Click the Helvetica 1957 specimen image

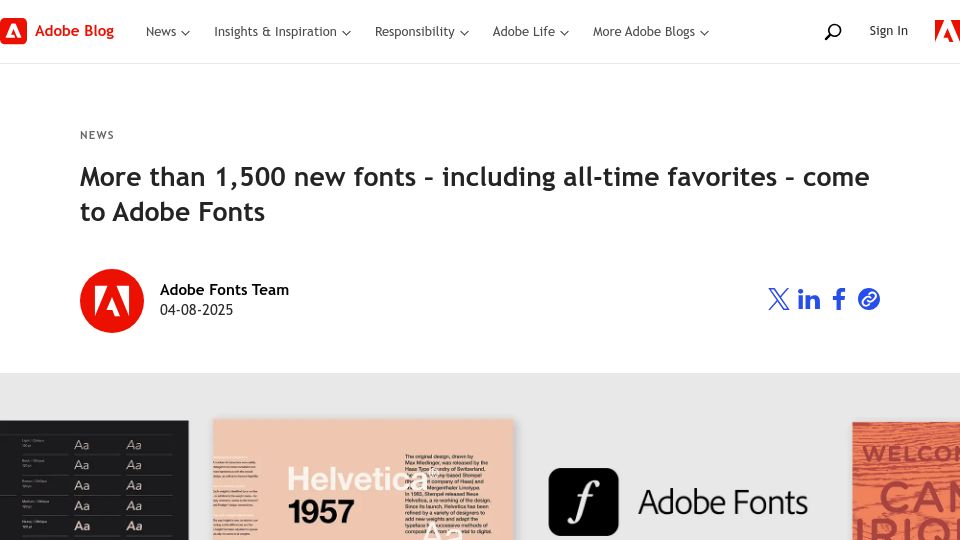[363, 479]
